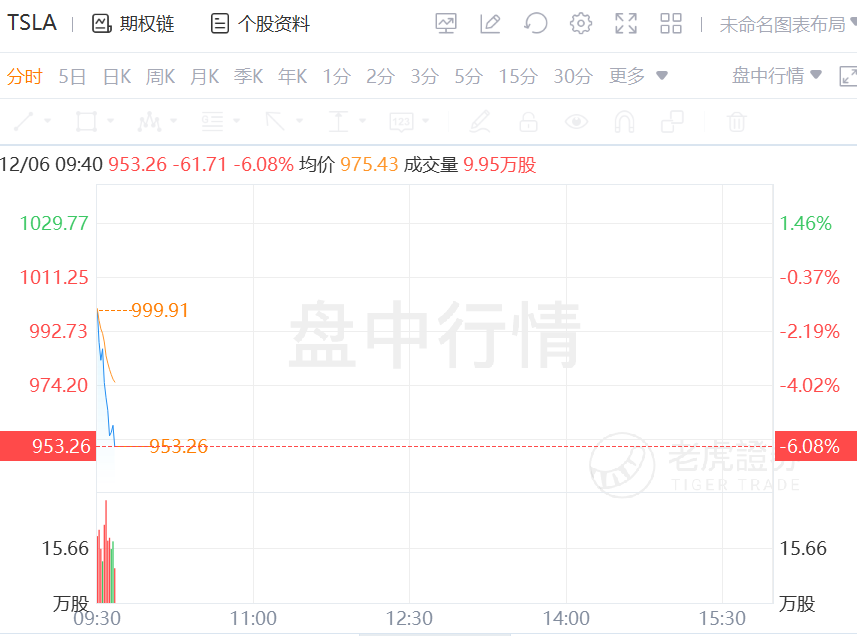The height and width of the screenshot is (636, 857).
Task: Expand the Fibonacci tool dropdown arrow
Action: pos(236,120)
